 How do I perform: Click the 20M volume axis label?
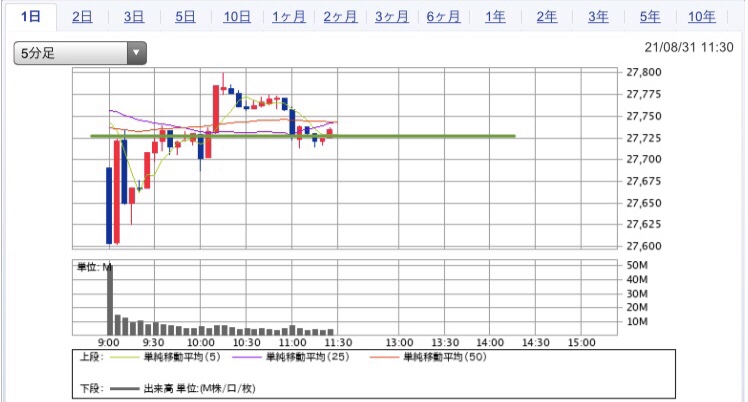pos(637,307)
